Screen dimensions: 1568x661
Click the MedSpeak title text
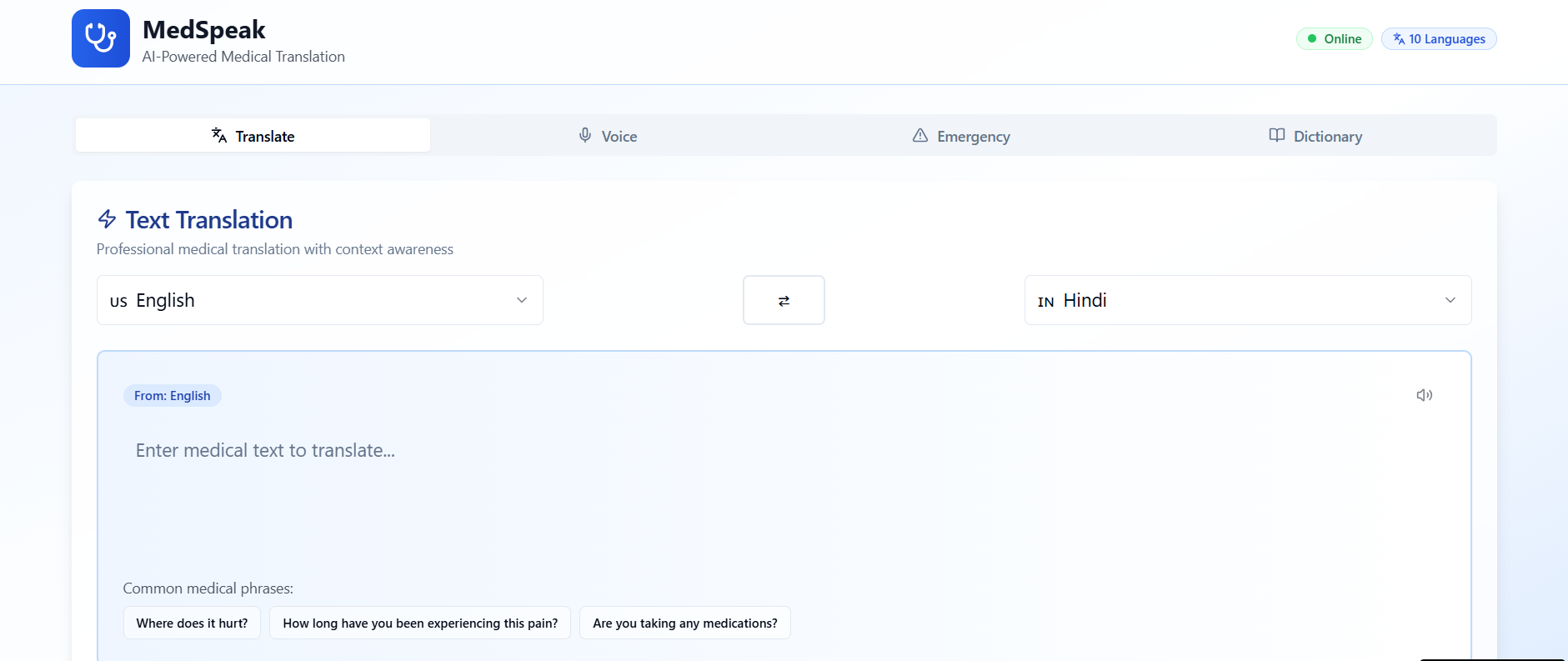204,29
